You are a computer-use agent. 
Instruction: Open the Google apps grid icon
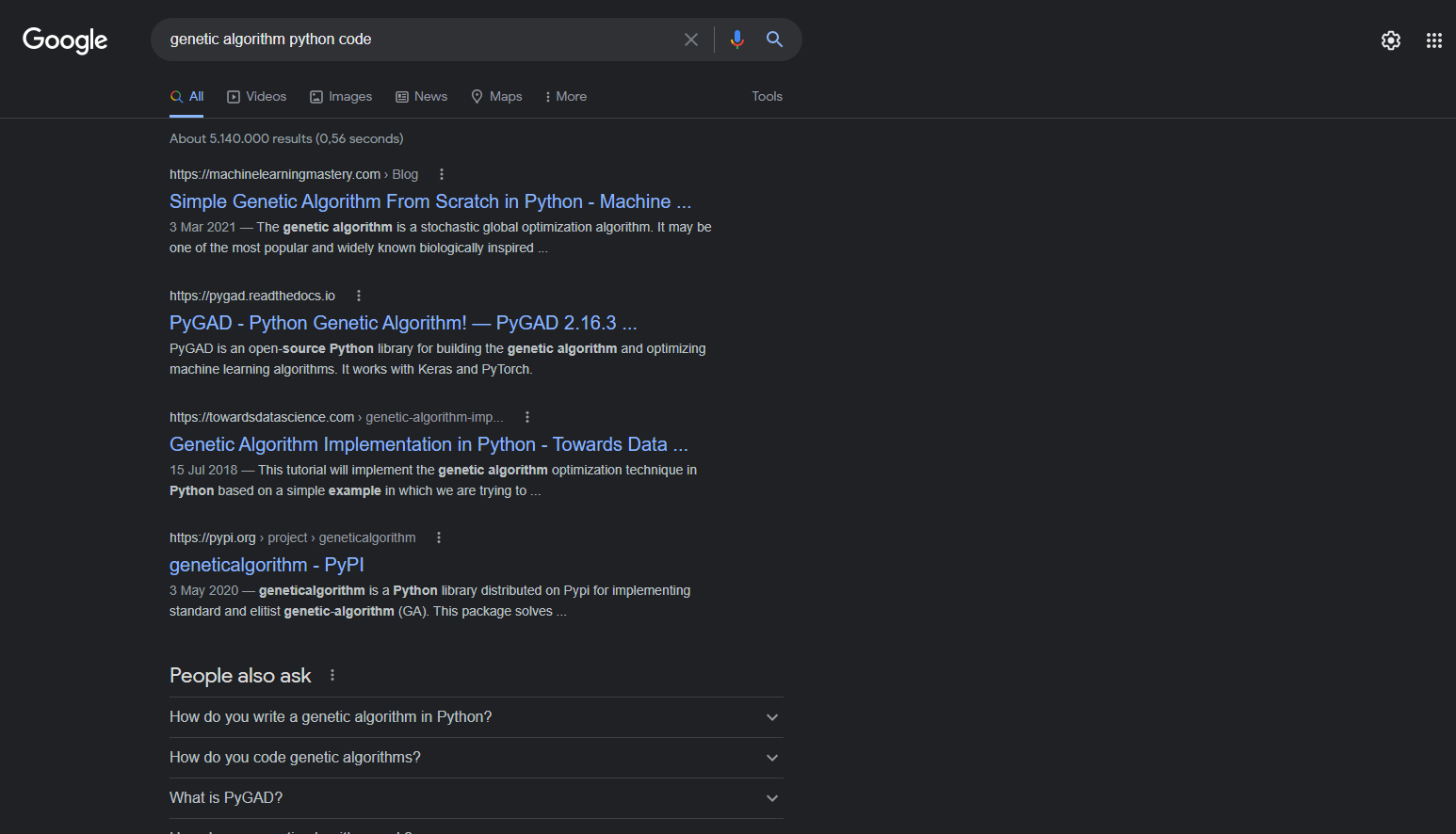pyautogui.click(x=1433, y=40)
